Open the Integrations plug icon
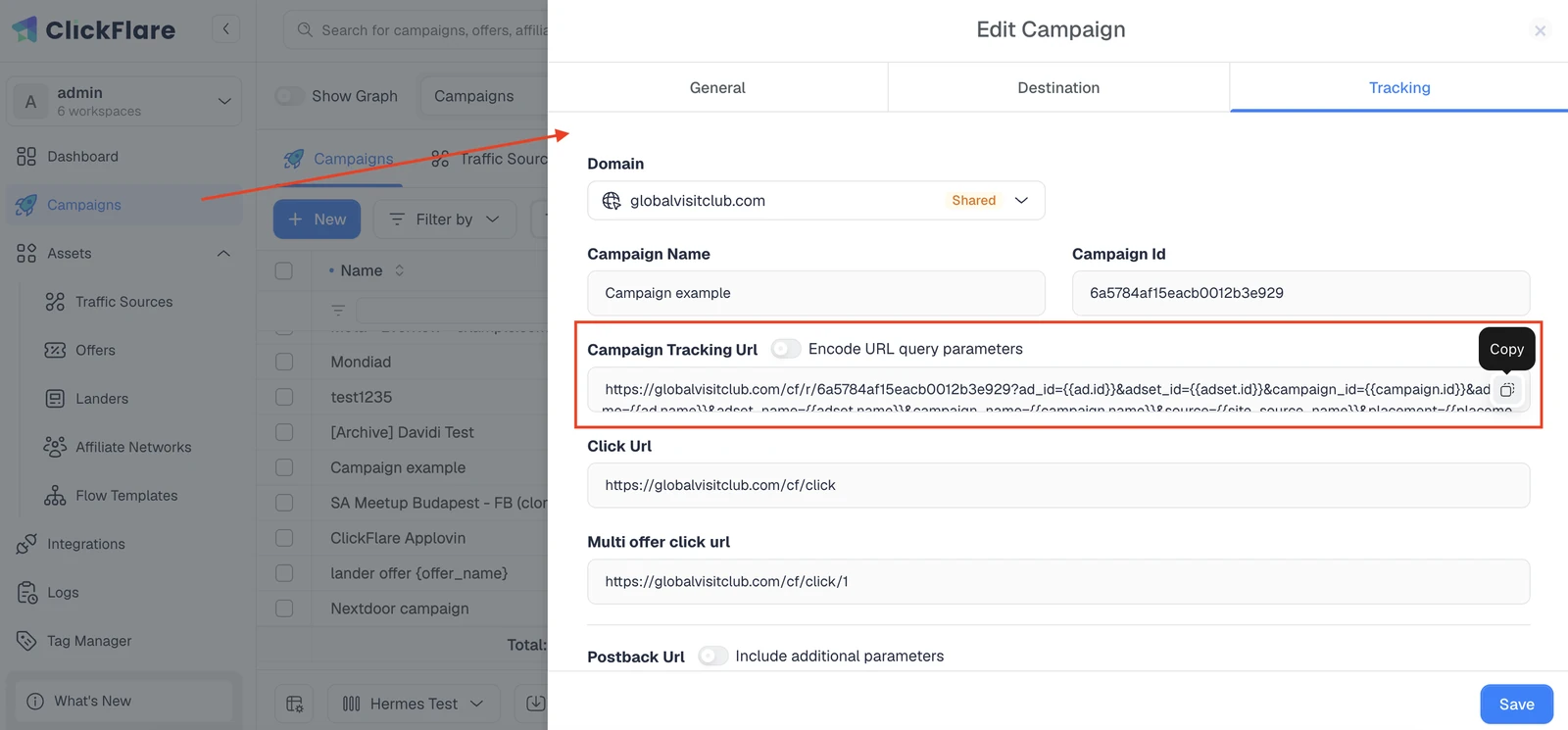 point(26,544)
